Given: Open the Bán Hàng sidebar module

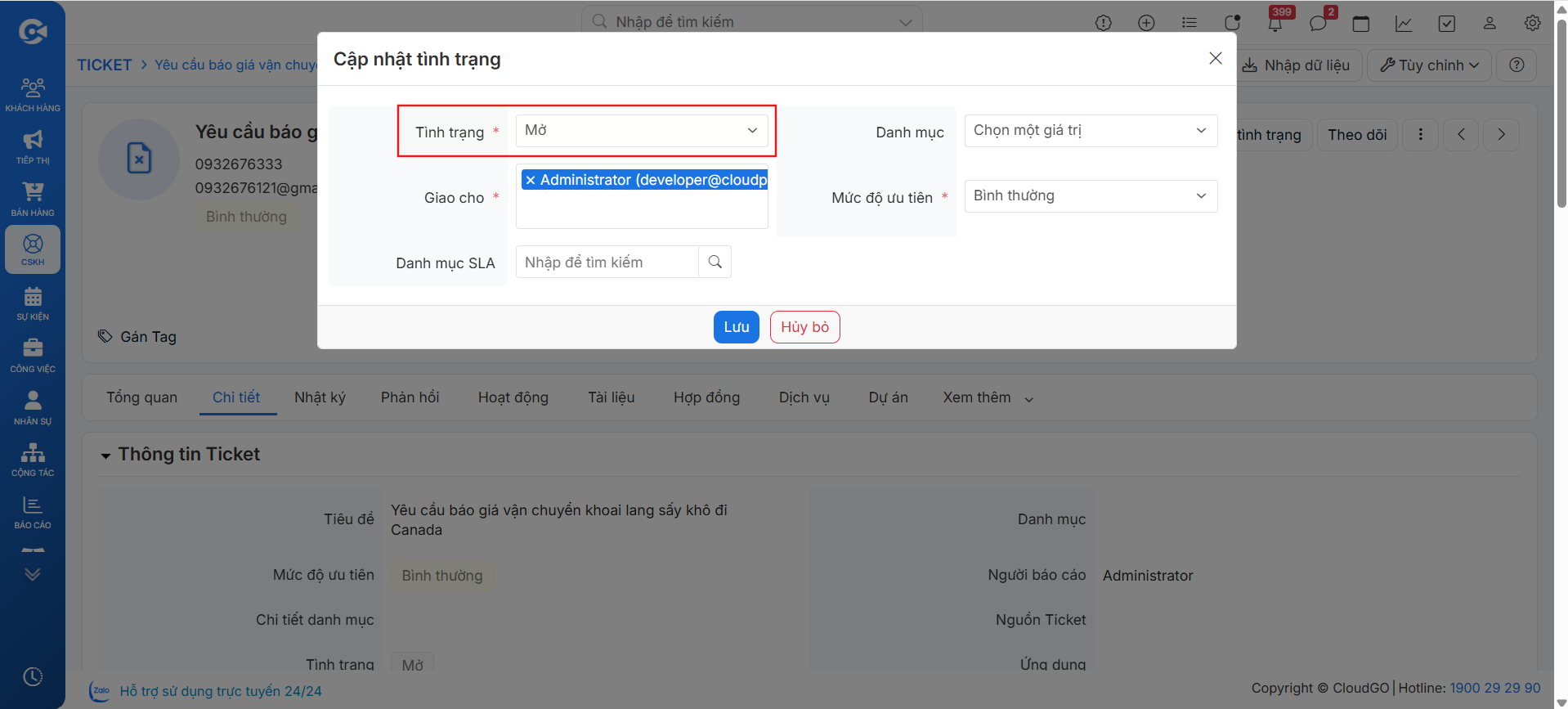Looking at the screenshot, I should tap(33, 199).
